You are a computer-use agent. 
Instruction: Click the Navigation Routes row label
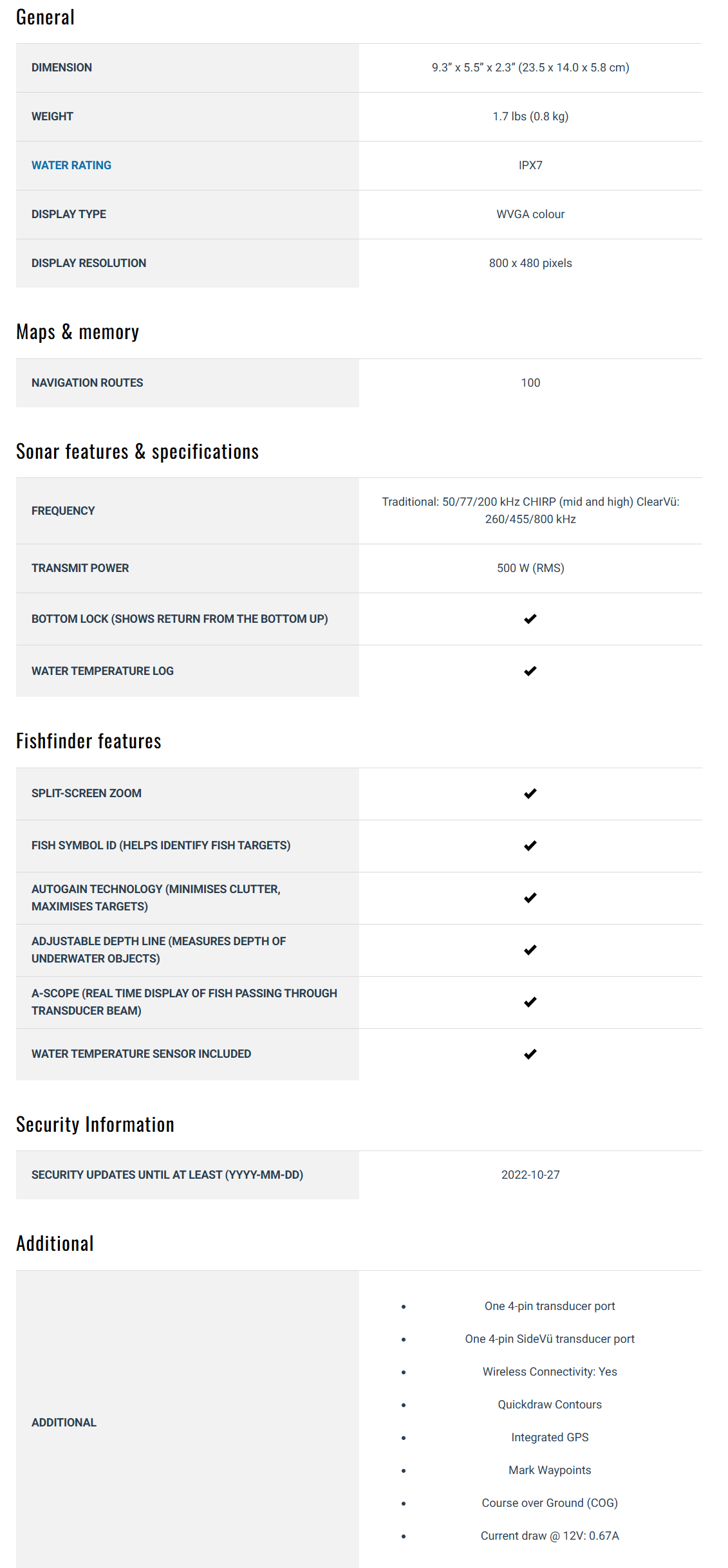click(87, 383)
